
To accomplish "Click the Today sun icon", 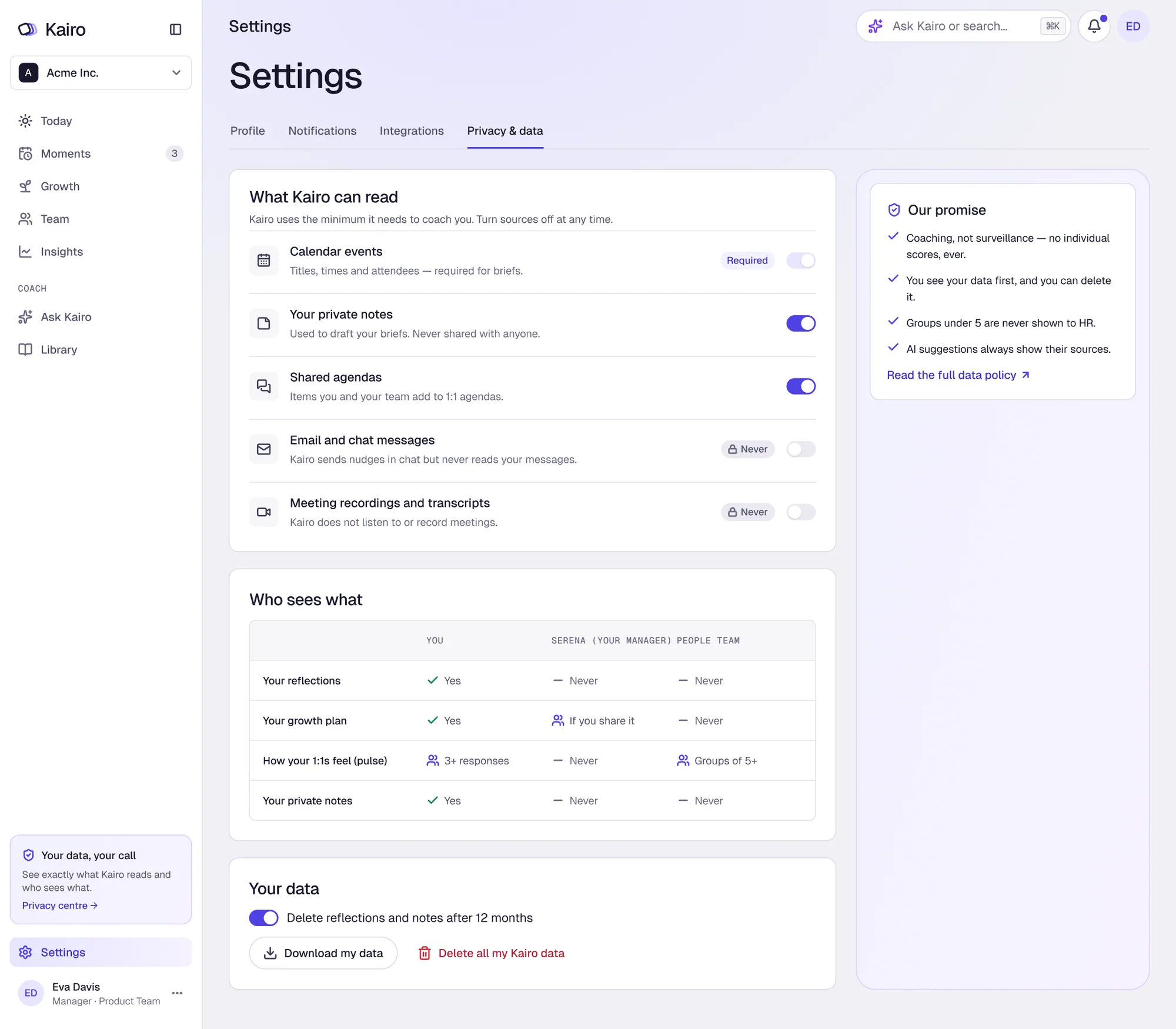I will tap(25, 121).
